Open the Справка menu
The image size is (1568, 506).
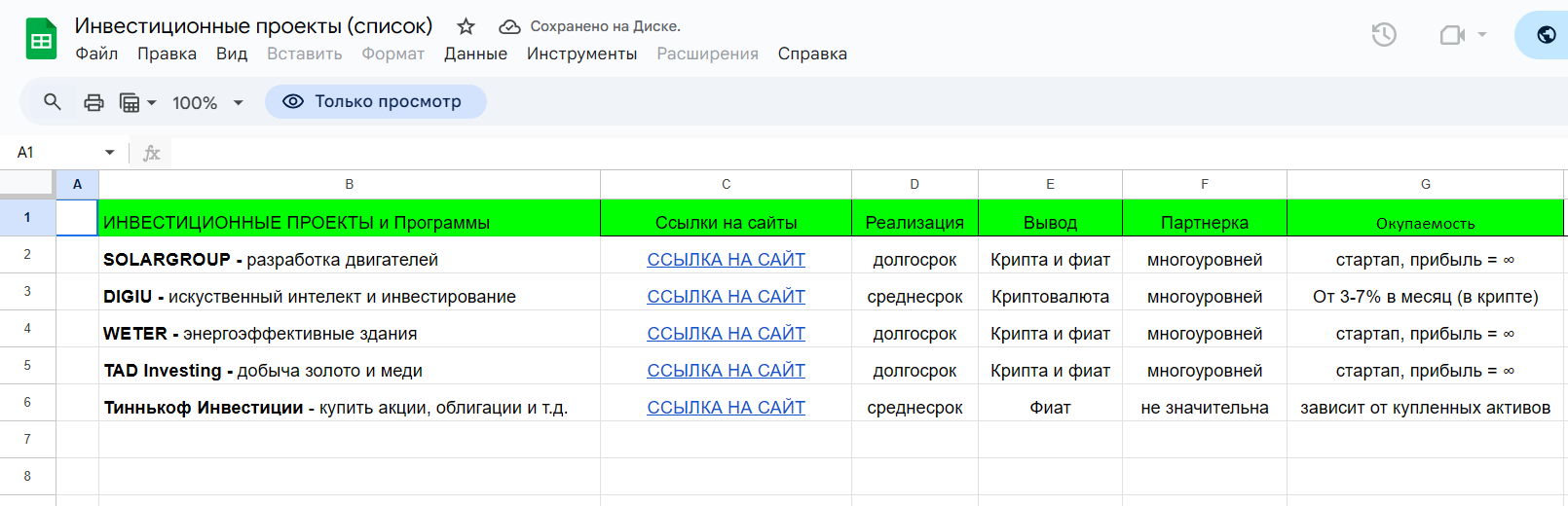coord(812,54)
